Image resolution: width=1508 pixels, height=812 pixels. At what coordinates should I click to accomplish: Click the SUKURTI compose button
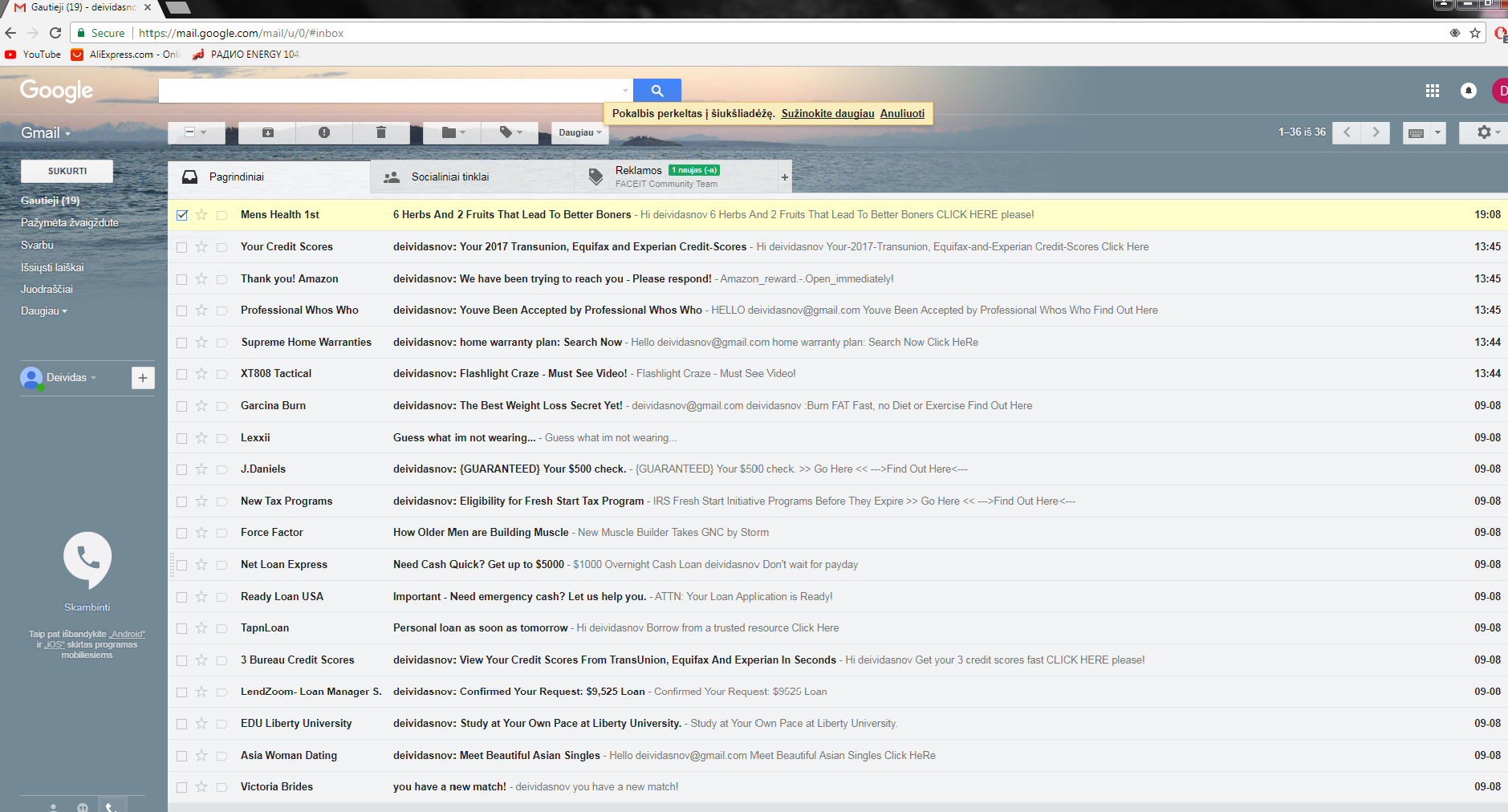click(x=67, y=171)
